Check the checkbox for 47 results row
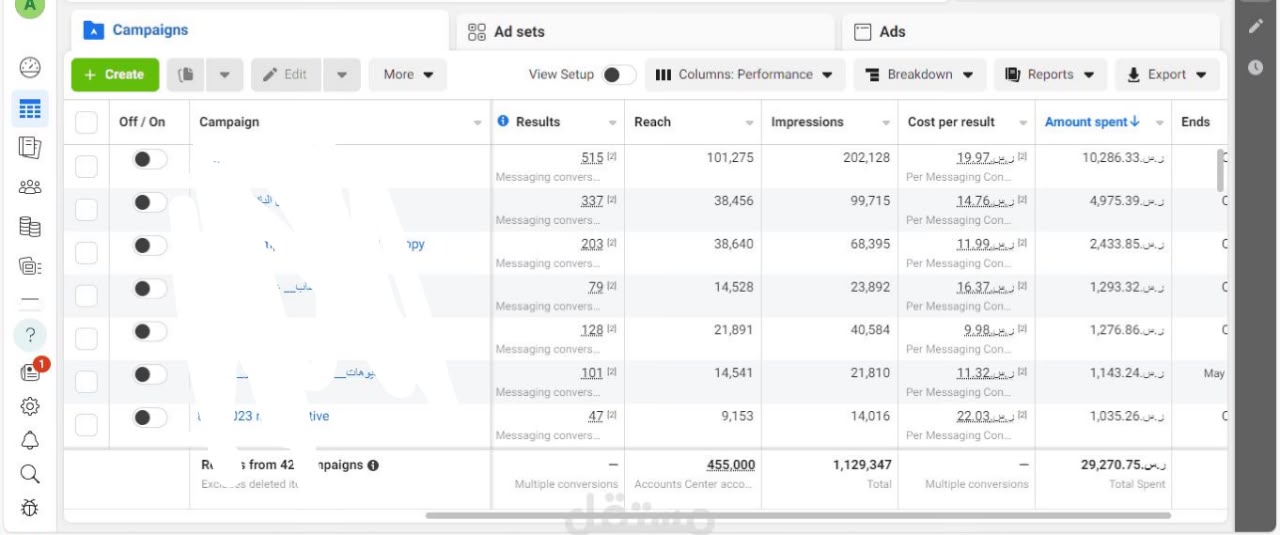Screen dimensions: 1280x535 (x=87, y=425)
